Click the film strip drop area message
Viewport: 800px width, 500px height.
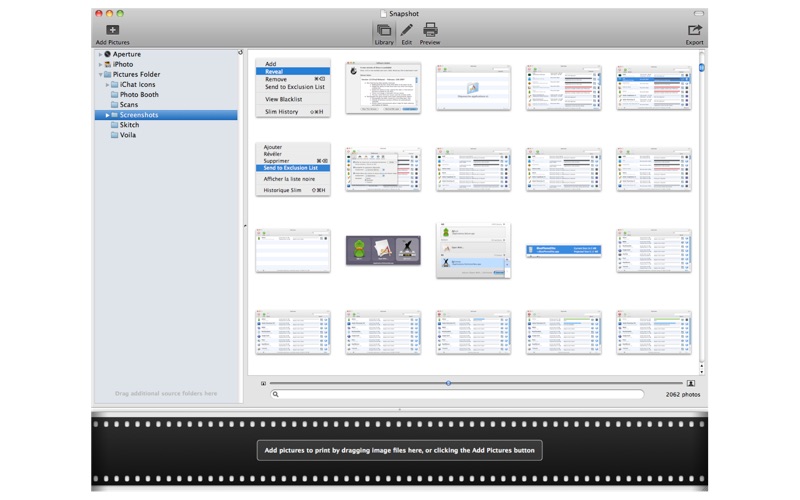[x=399, y=450]
